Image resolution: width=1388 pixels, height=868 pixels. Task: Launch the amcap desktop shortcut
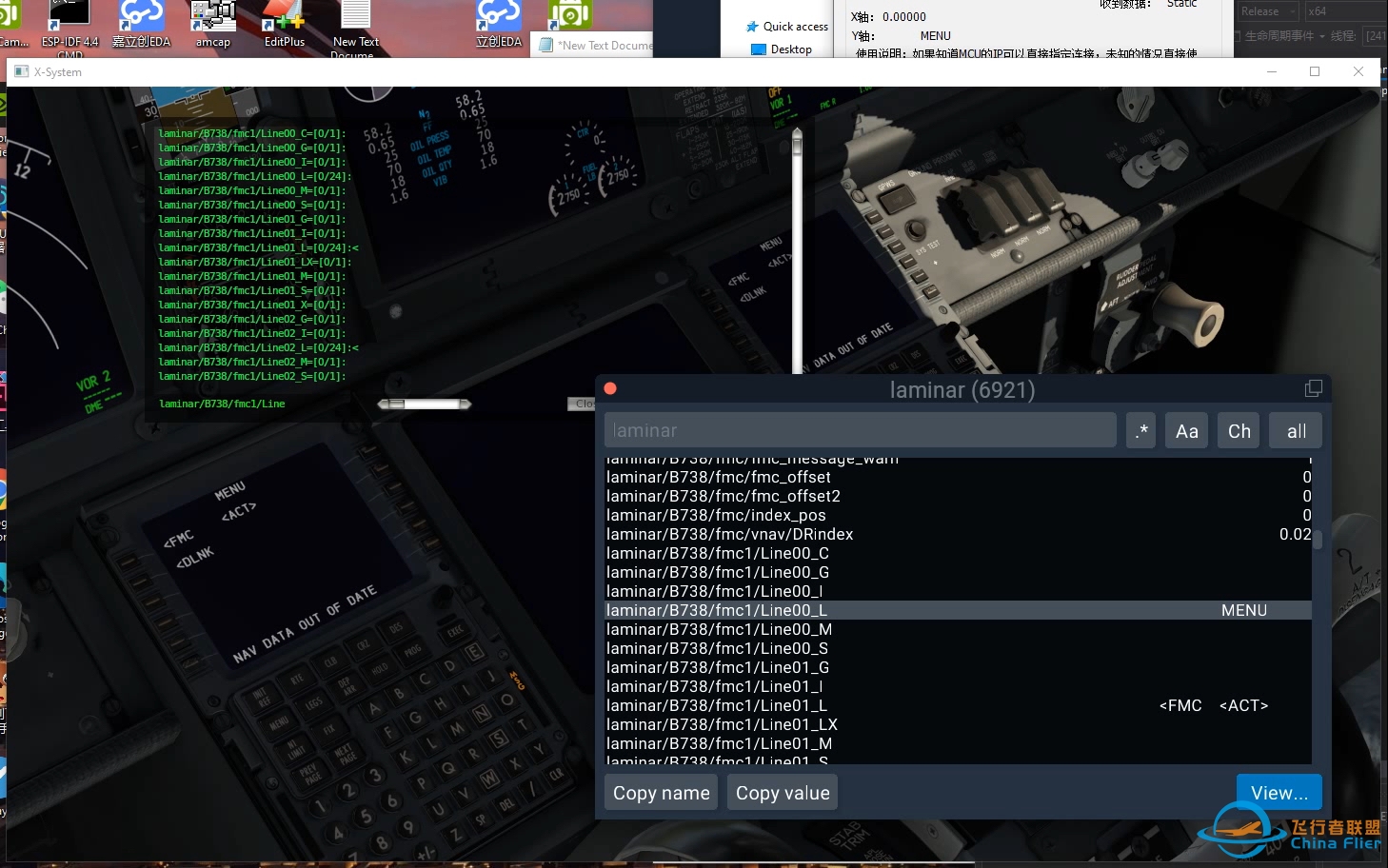(213, 25)
